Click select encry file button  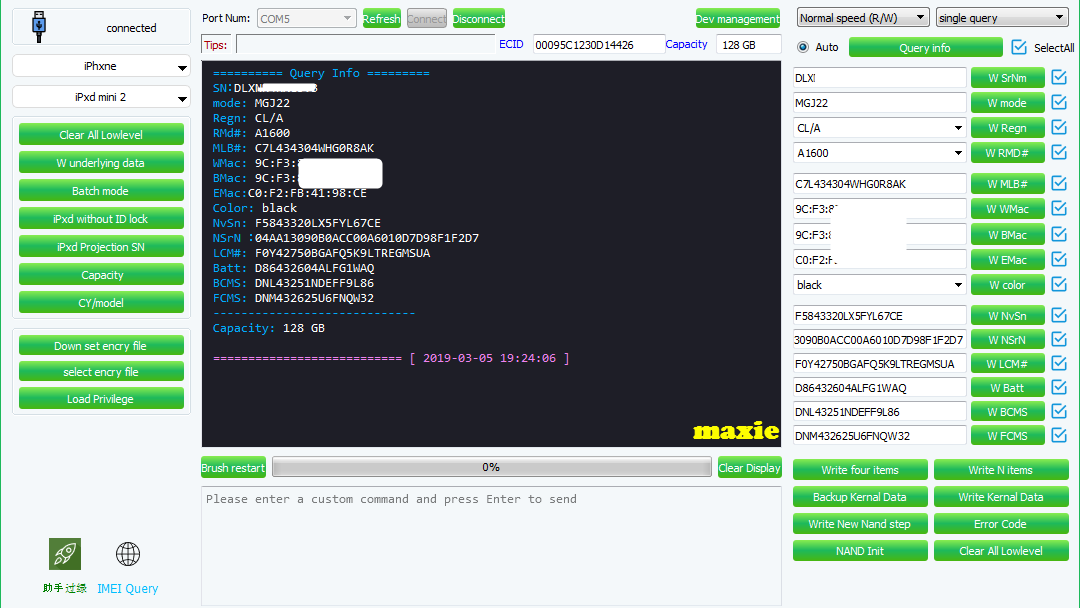coord(101,372)
